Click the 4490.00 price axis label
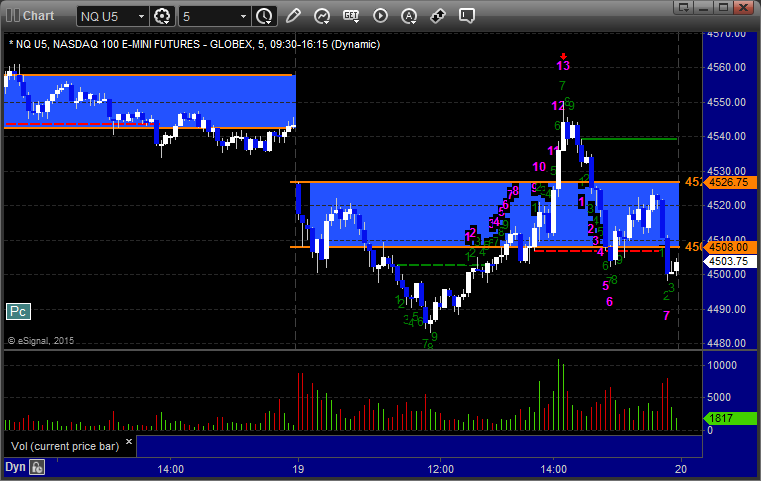Viewport: 761px width, 481px height. 727,309
